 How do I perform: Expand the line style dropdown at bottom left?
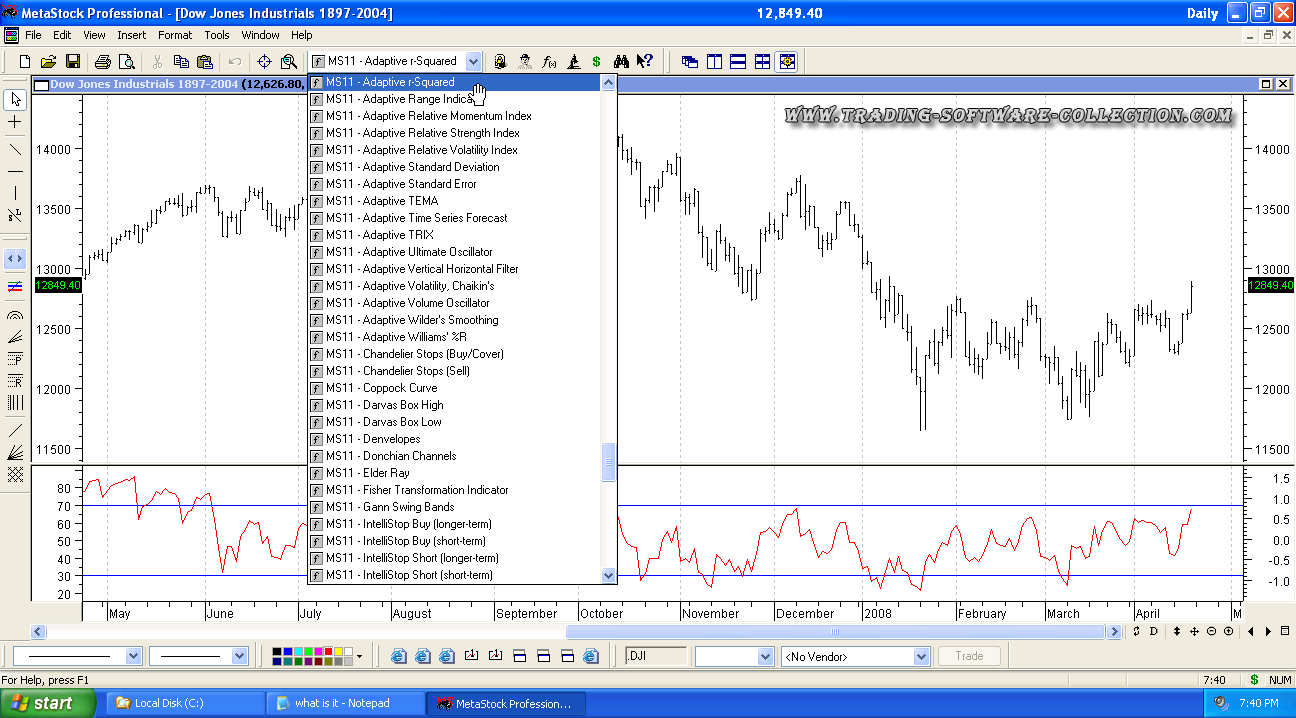133,657
